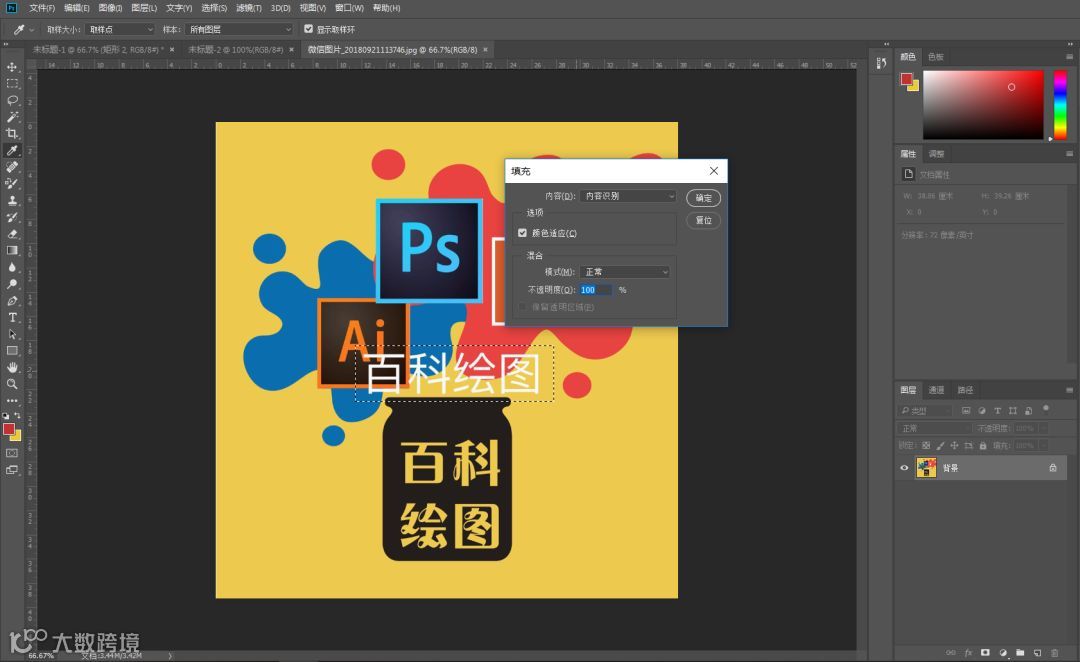Open 模式 blend mode dropdown in Fill dialog
The width and height of the screenshot is (1080, 662).
point(624,272)
